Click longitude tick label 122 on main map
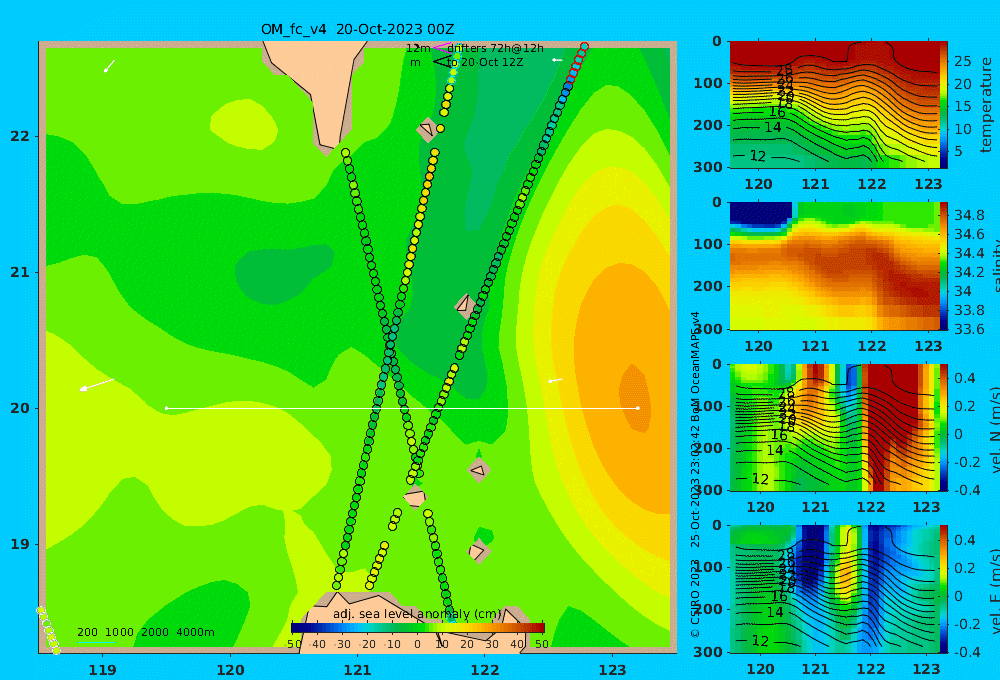Screen dimensions: 1000x680 click(485, 670)
